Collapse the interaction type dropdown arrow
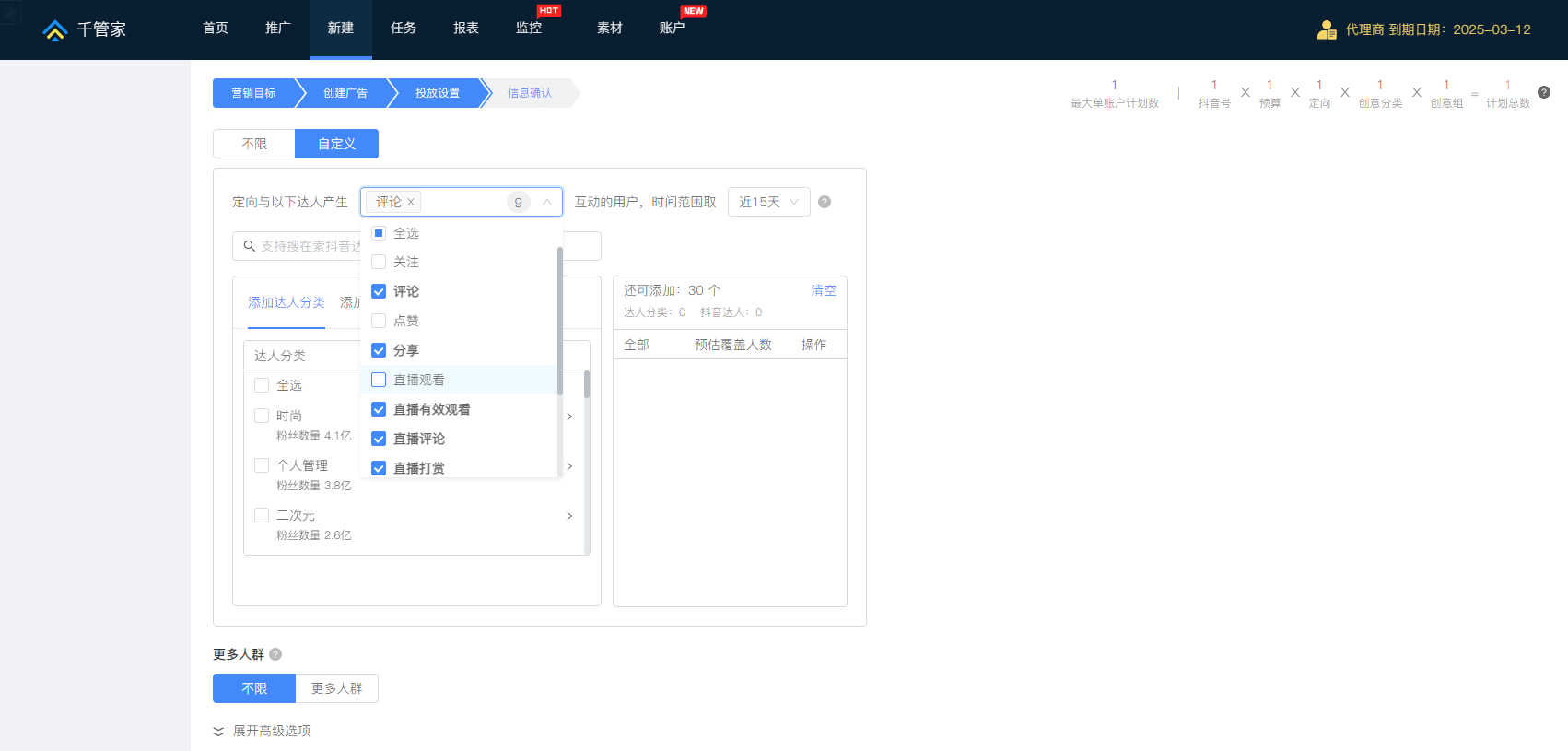The height and width of the screenshot is (751, 1568). coord(547,202)
